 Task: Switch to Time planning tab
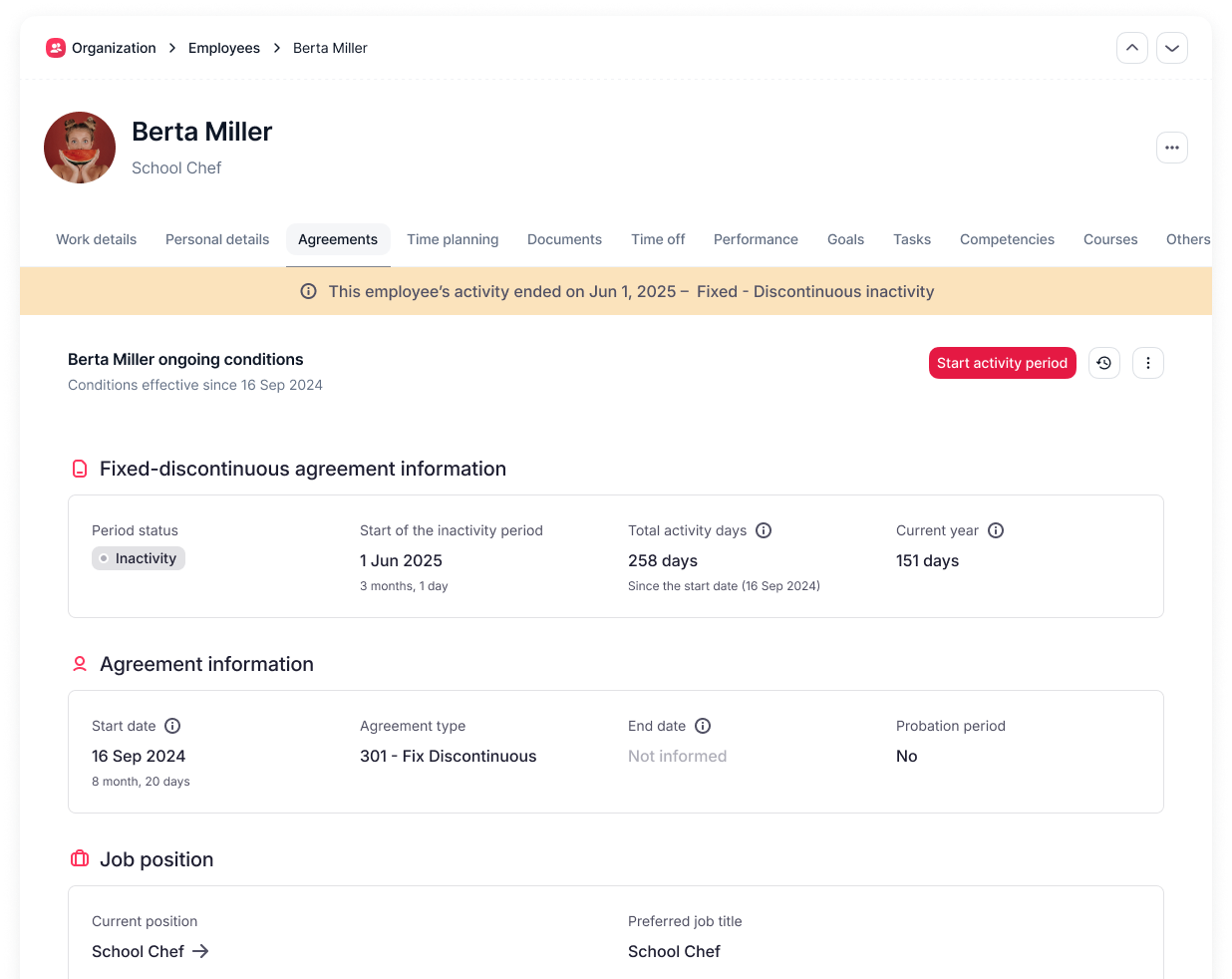tap(453, 239)
